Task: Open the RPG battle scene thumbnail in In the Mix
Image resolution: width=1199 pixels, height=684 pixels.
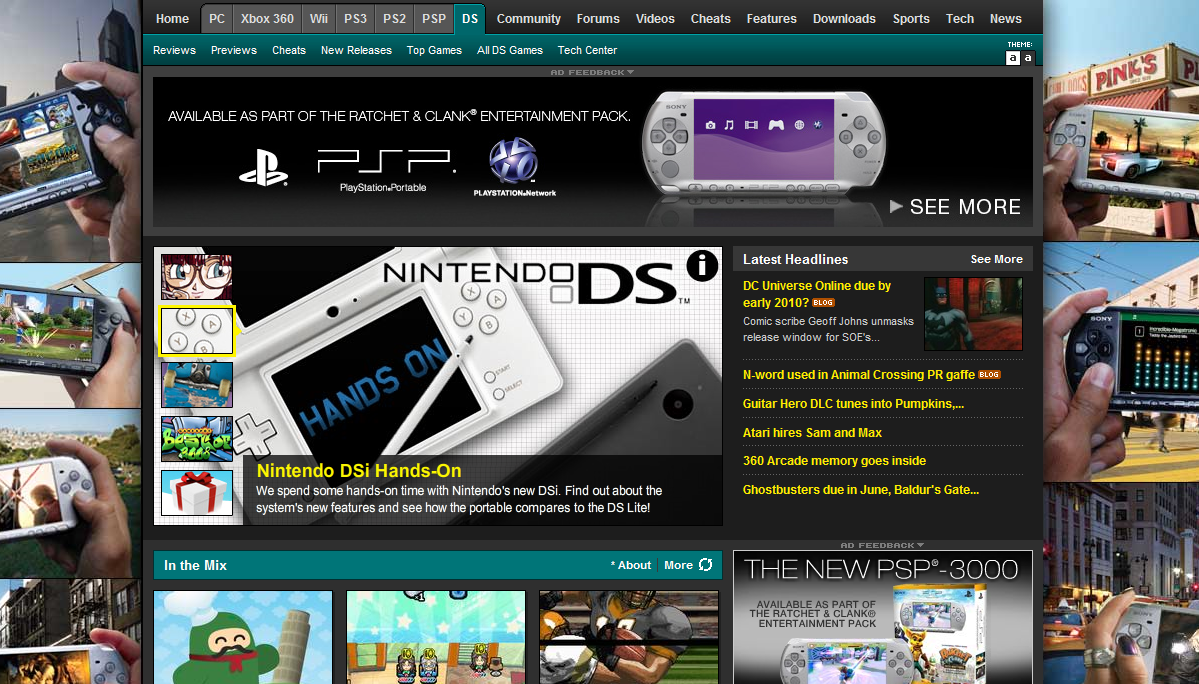Action: pyautogui.click(x=436, y=637)
